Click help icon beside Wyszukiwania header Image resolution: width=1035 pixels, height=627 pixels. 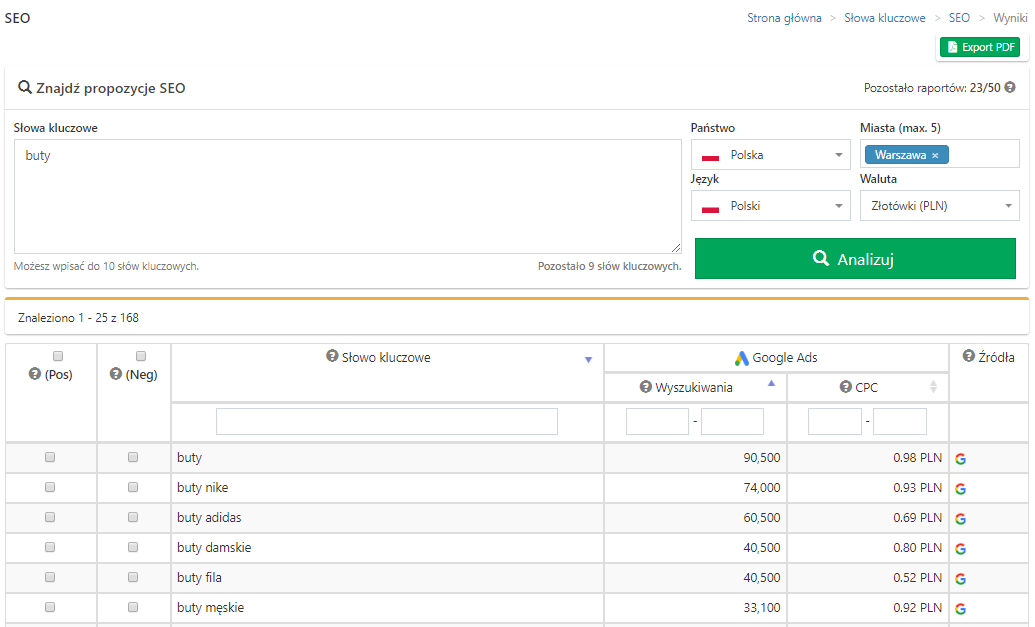(x=645, y=387)
